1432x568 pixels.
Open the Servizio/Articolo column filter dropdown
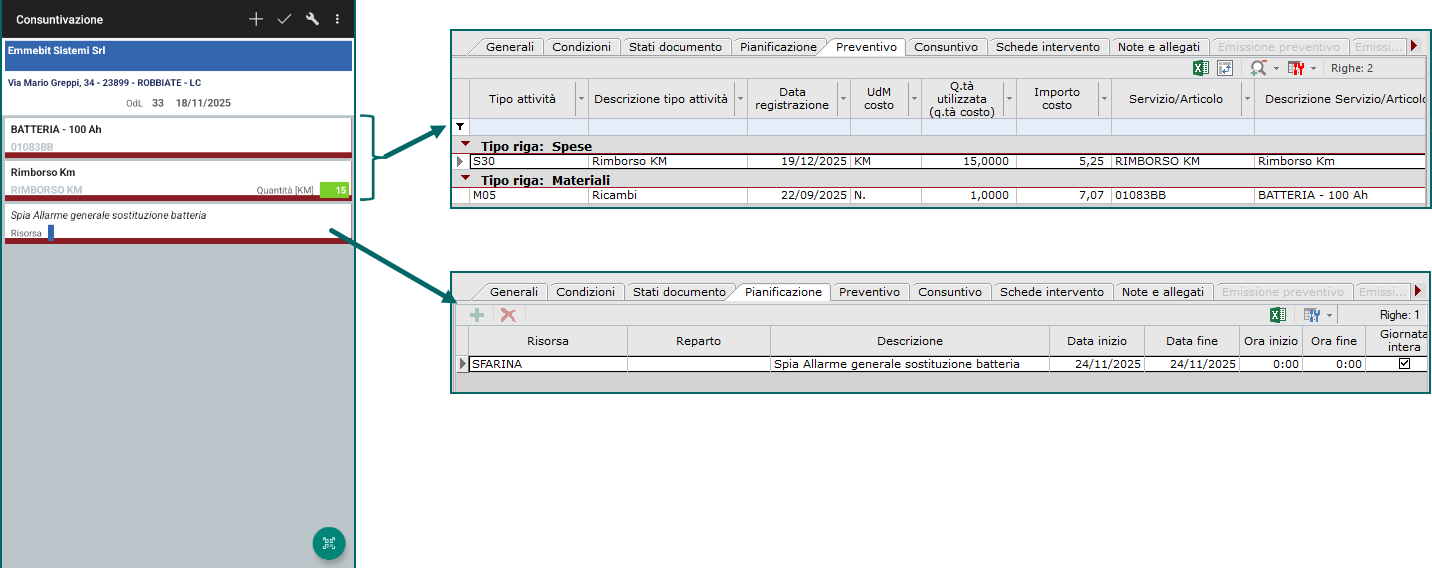[x=1247, y=99]
